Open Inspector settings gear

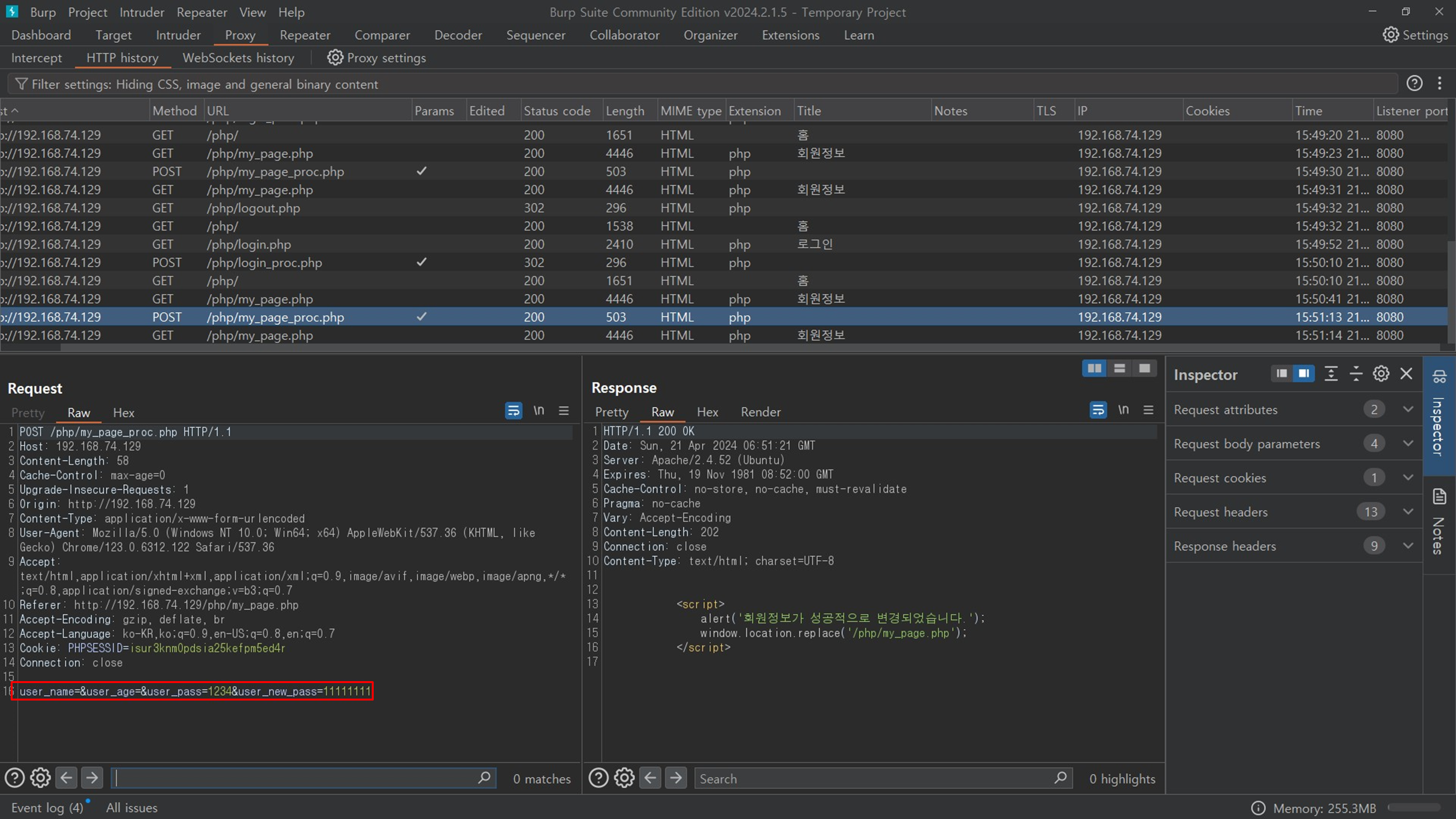[x=1381, y=374]
